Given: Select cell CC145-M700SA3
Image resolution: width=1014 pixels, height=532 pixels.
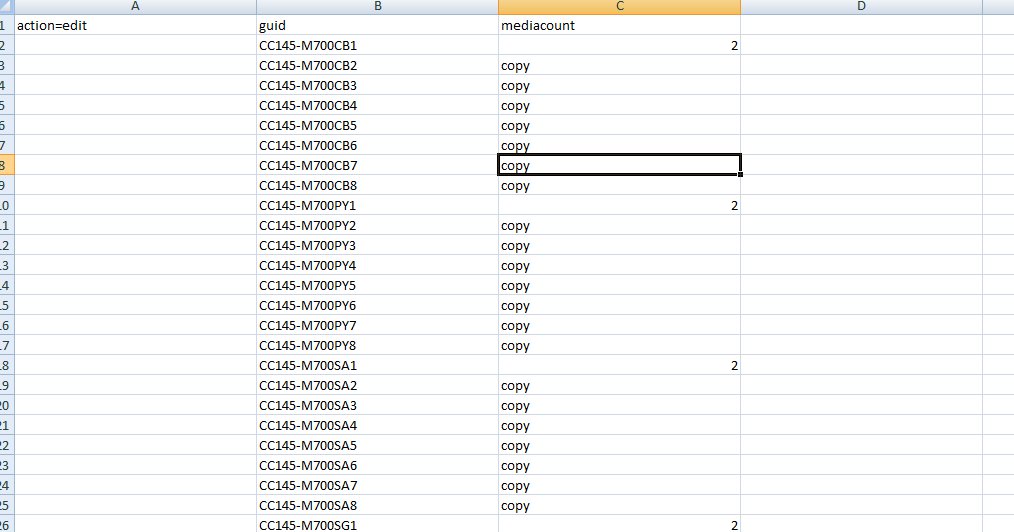Looking at the screenshot, I should [x=378, y=405].
